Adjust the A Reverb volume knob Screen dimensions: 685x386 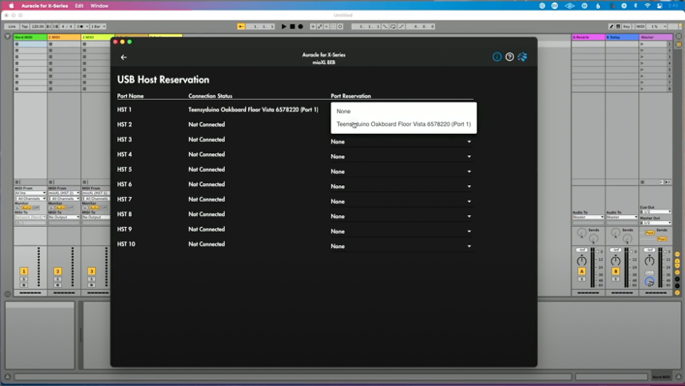(x=581, y=261)
